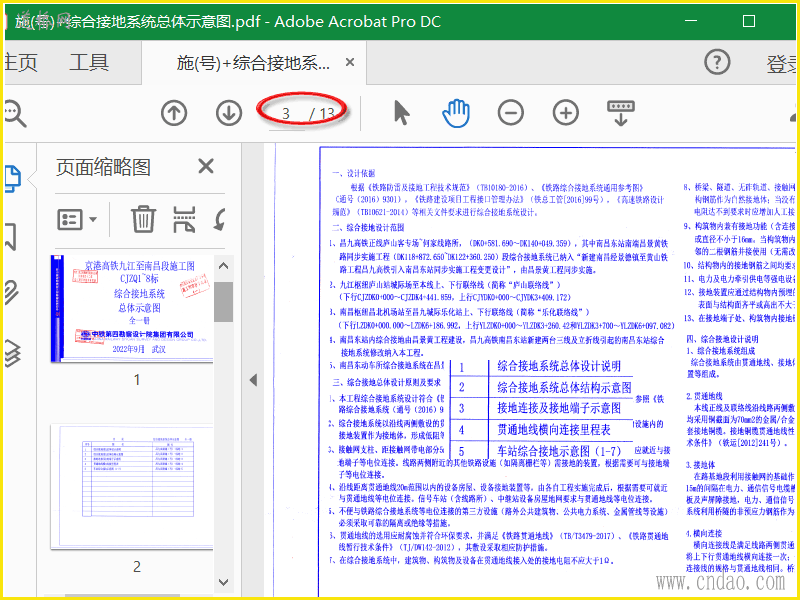This screenshot has height=600, width=800.
Task: Zoom in with the plus circle
Action: [x=566, y=113]
